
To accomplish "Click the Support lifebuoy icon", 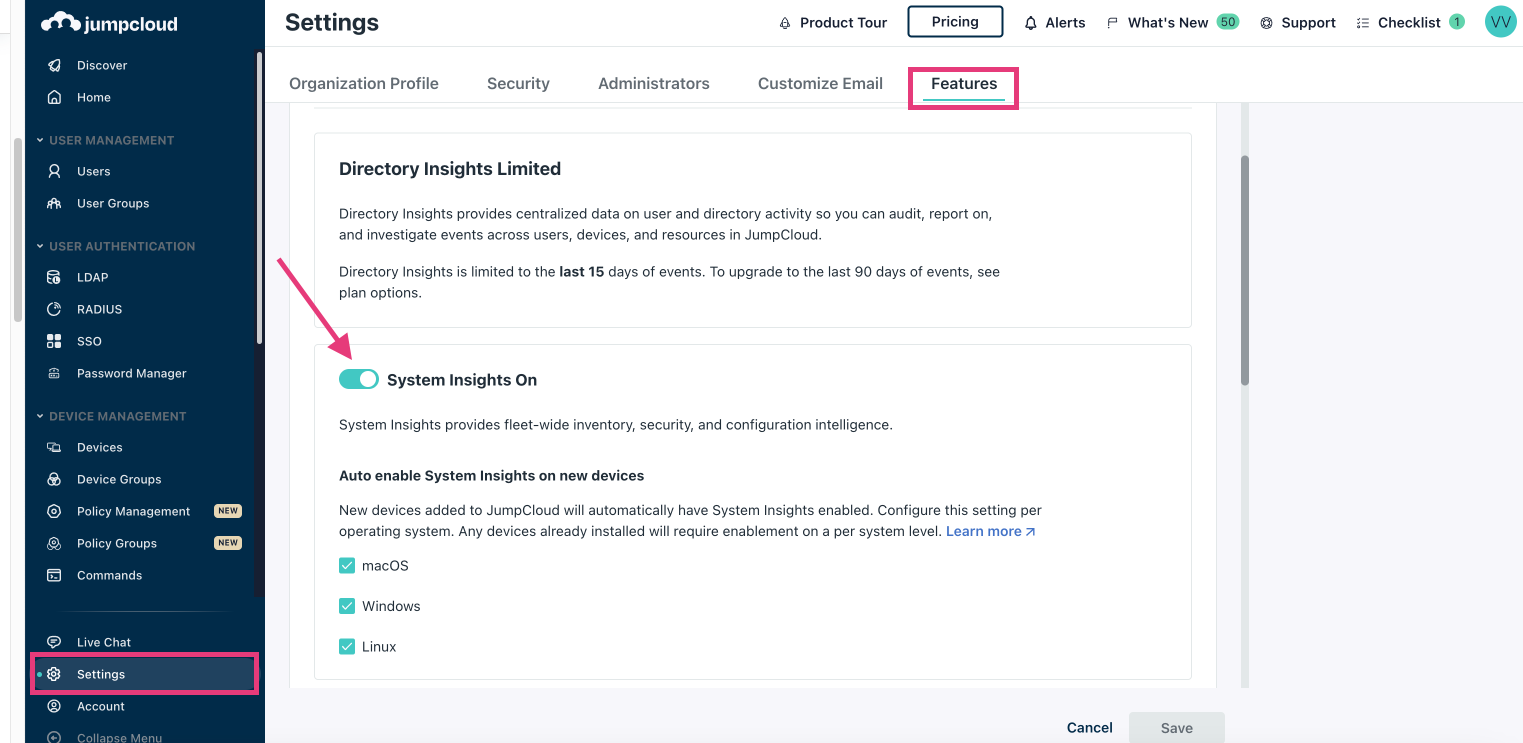I will point(1267,23).
